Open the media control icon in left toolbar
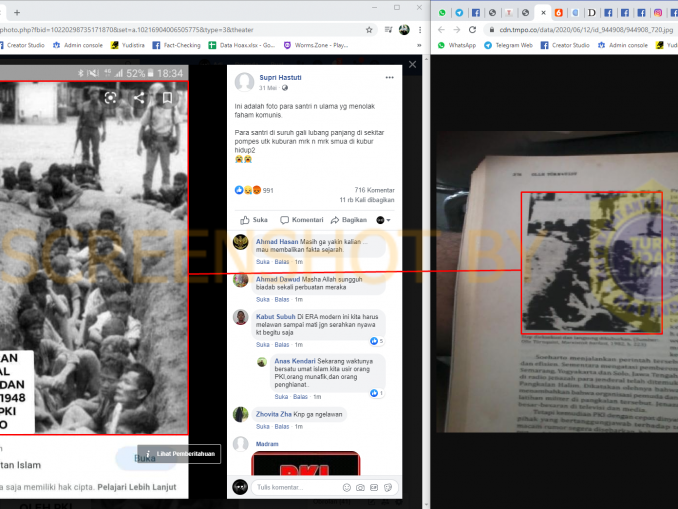Image resolution: width=678 pixels, height=509 pixels. coord(388,30)
